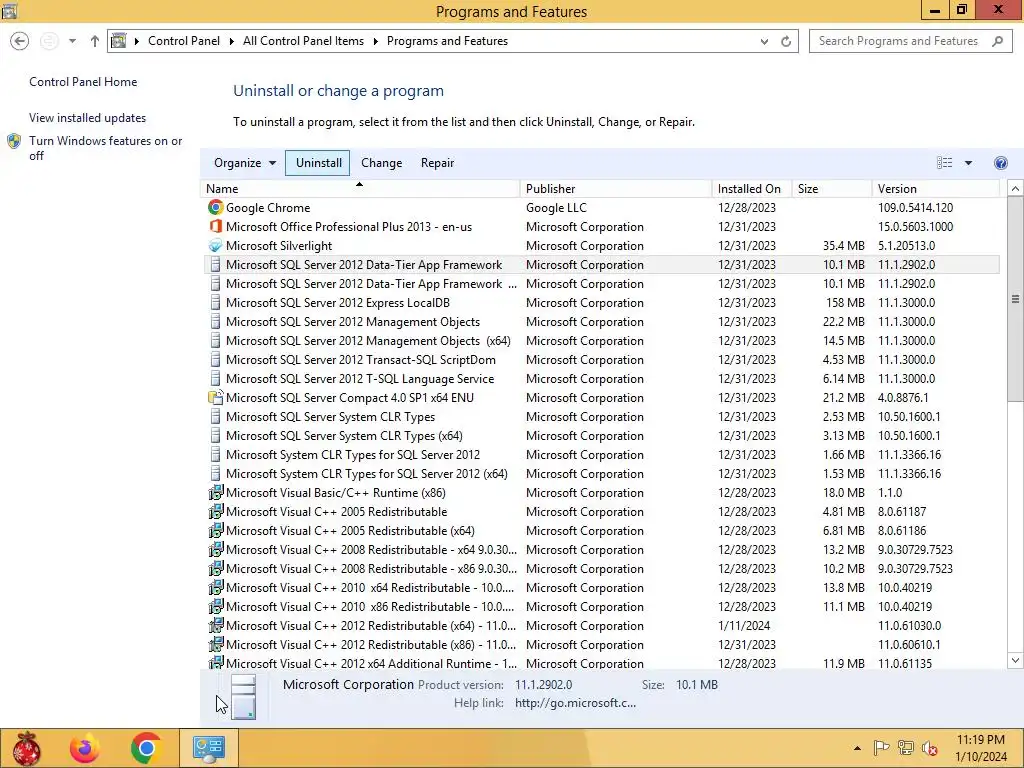Image resolution: width=1024 pixels, height=768 pixels.
Task: Click the red ornament Start icon
Action: point(27,748)
